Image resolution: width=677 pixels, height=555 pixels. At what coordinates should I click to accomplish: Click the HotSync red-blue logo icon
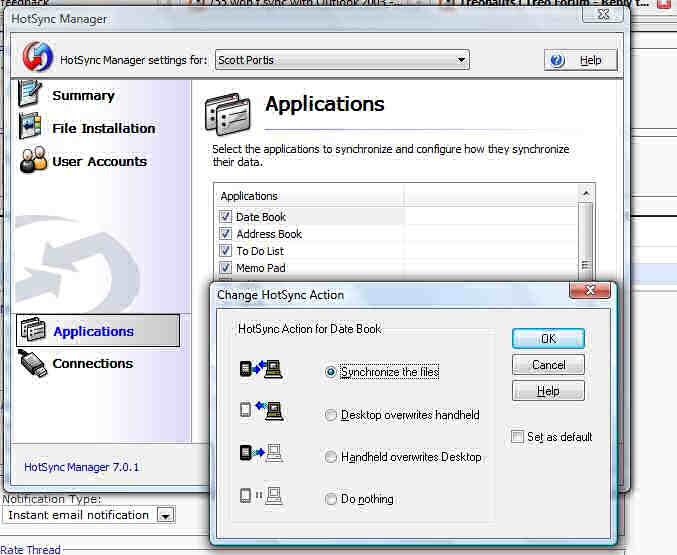38,57
